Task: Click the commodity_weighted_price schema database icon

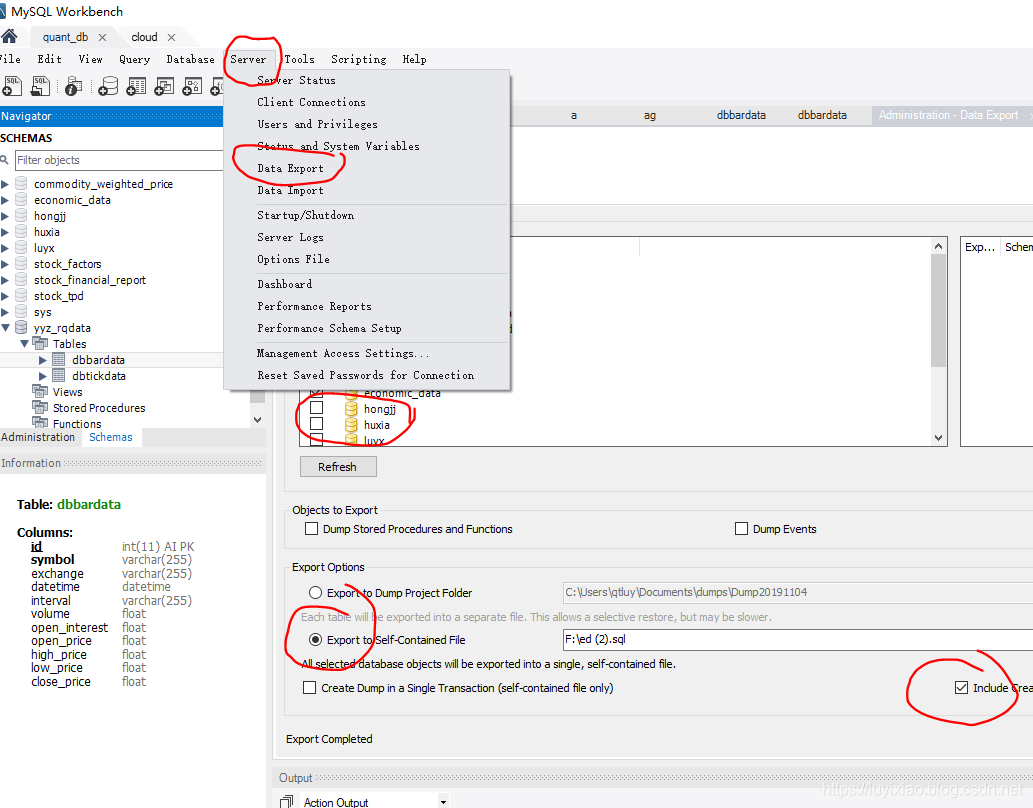Action: click(21, 183)
